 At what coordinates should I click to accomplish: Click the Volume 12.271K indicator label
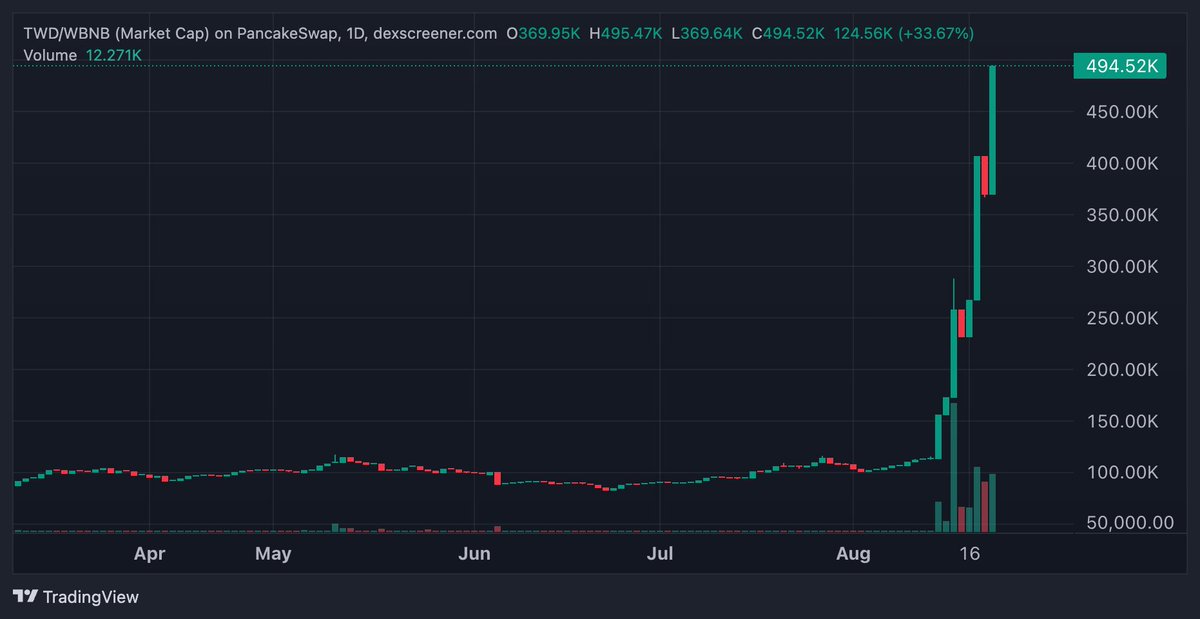click(82, 55)
